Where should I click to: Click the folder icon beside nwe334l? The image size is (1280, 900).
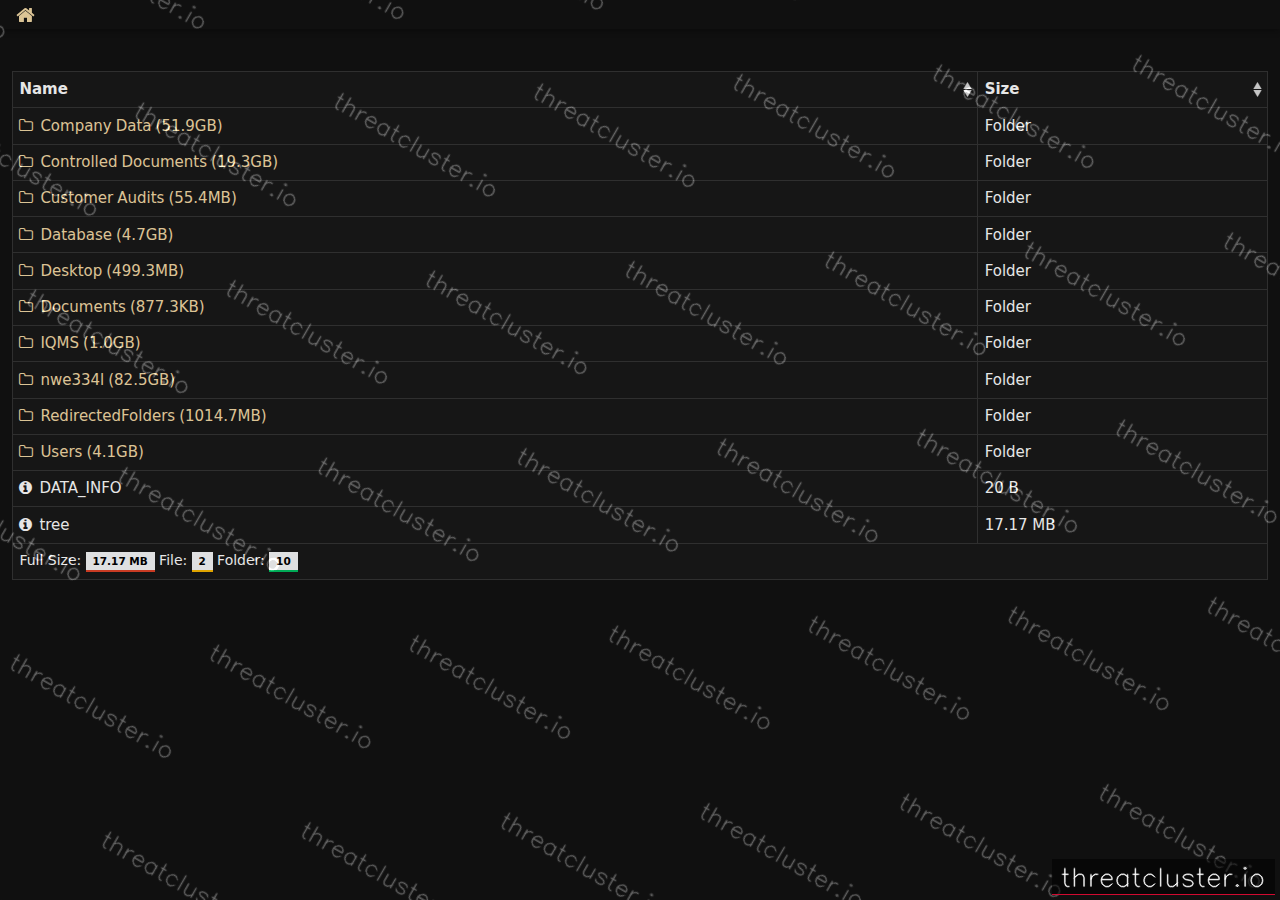pyautogui.click(x=26, y=380)
